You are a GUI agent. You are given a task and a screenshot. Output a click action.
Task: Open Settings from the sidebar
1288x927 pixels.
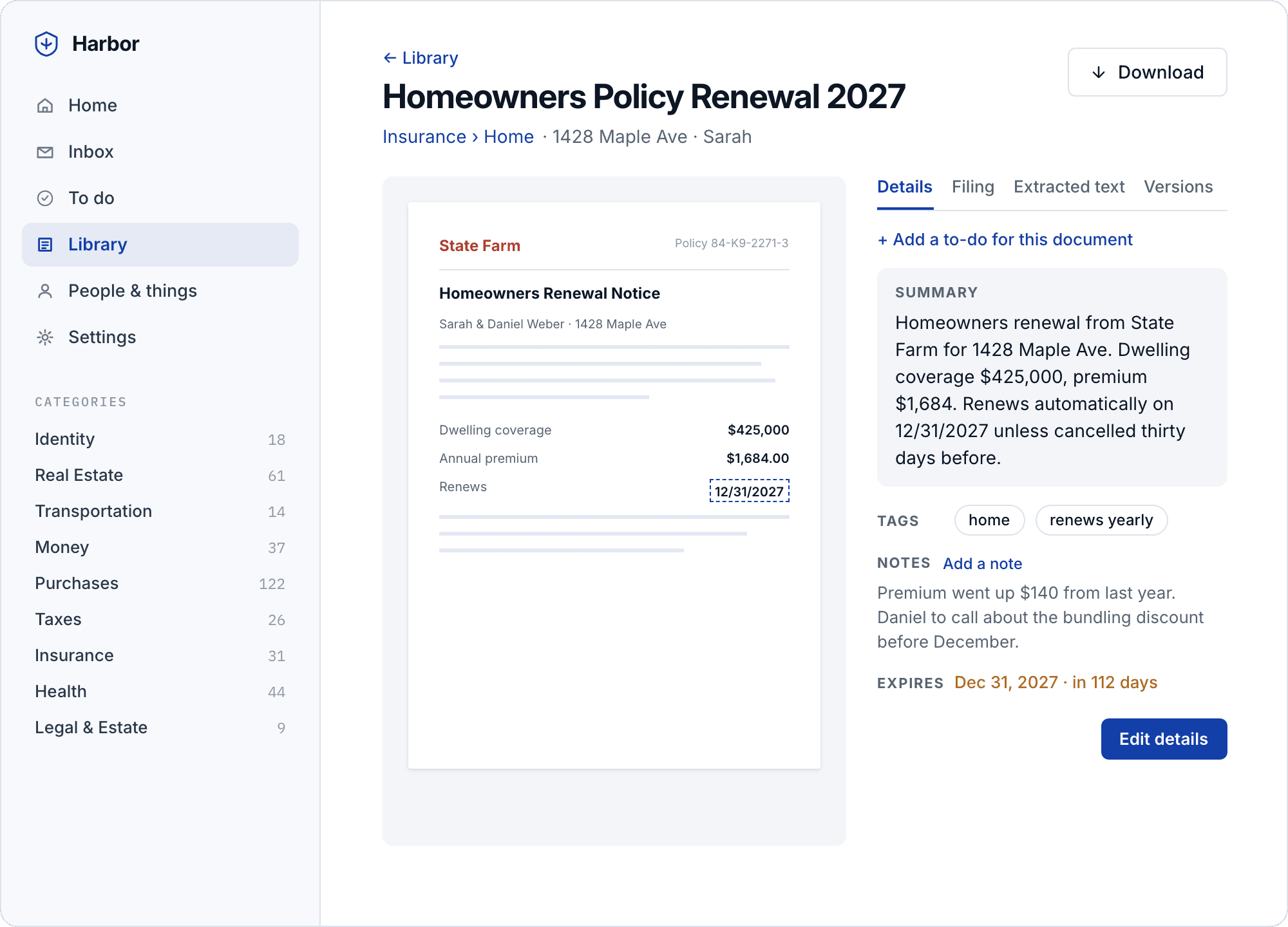click(160, 337)
